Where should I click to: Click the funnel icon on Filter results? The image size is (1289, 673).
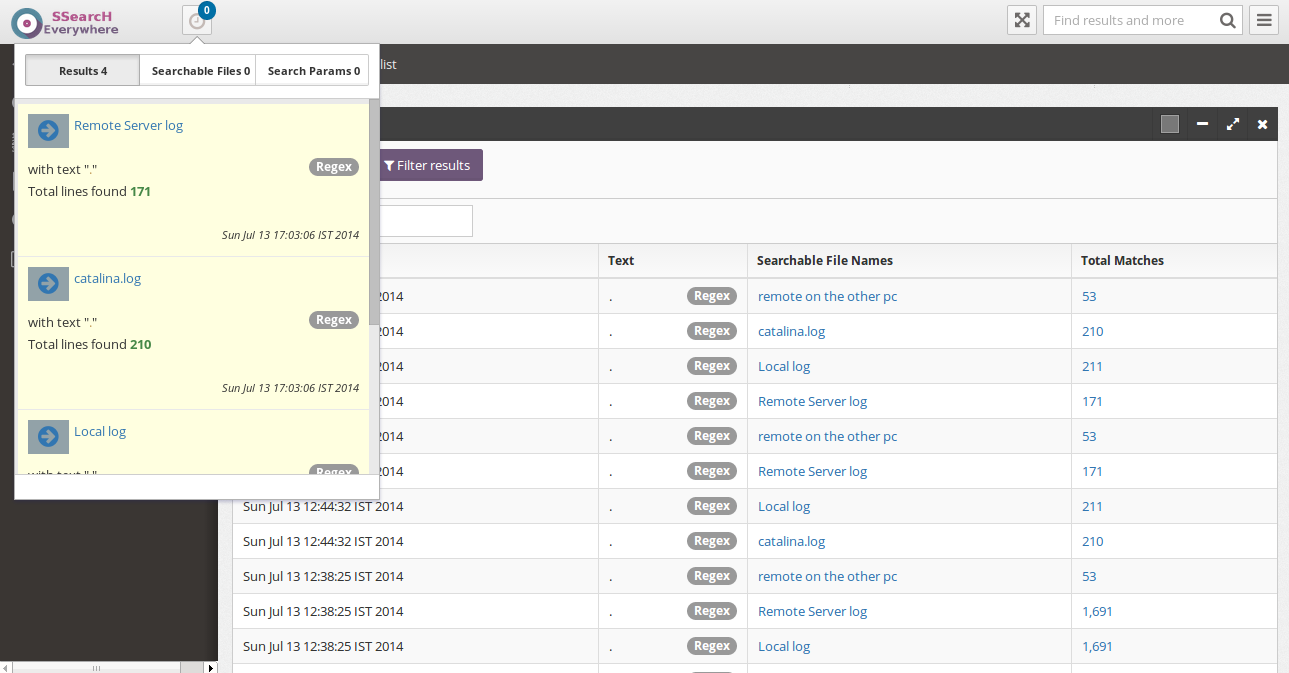pyautogui.click(x=390, y=165)
